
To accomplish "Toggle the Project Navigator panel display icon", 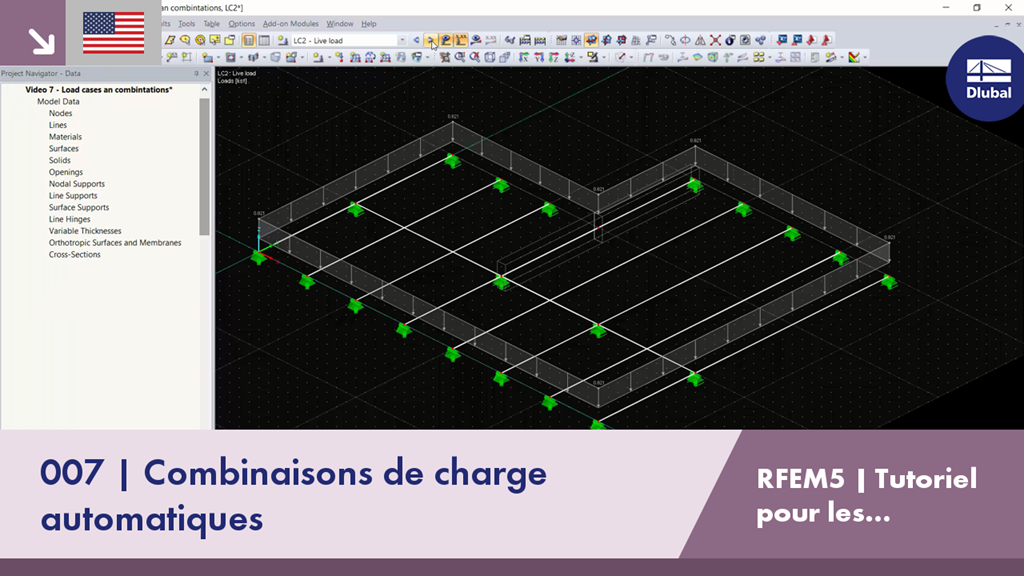I will pos(249,40).
